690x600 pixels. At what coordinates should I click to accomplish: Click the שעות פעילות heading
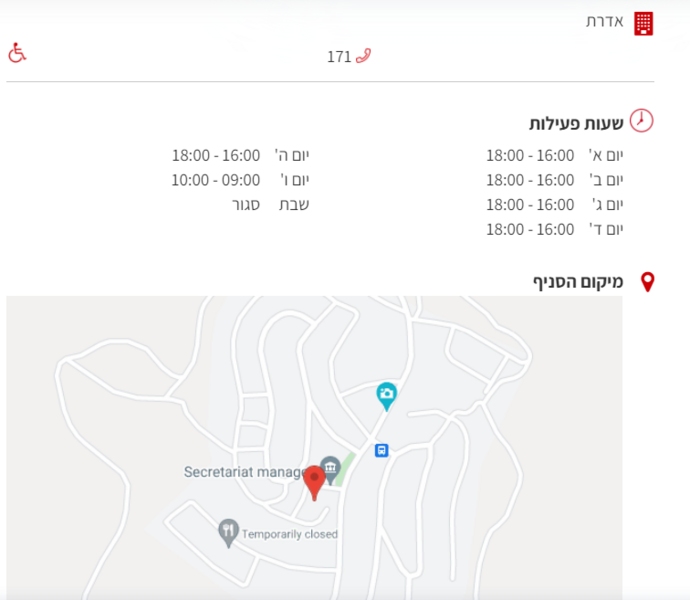click(576, 123)
